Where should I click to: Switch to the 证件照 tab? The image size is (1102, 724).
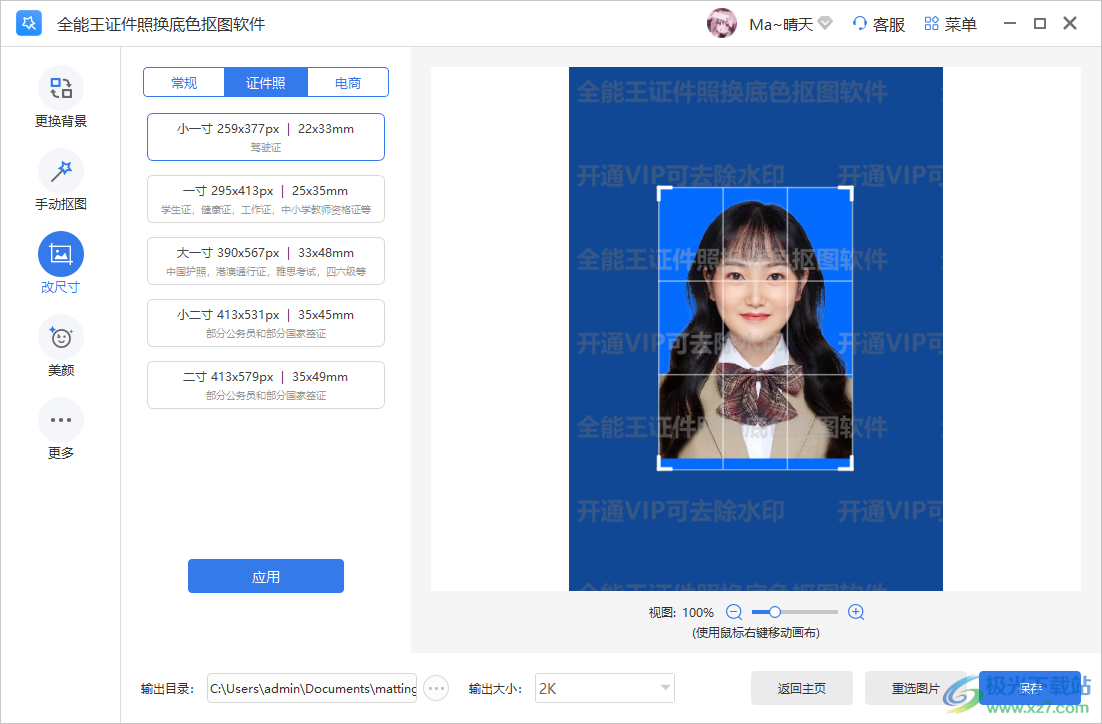tap(266, 82)
